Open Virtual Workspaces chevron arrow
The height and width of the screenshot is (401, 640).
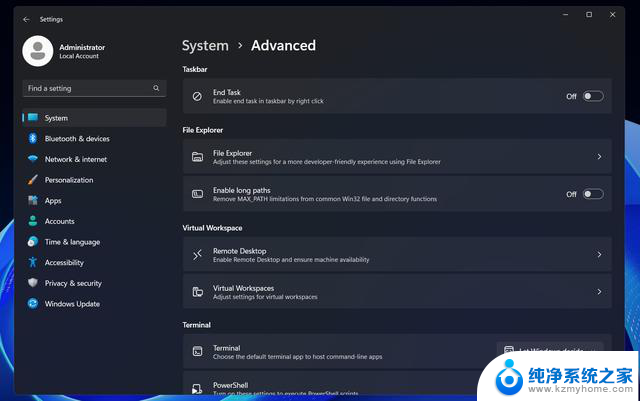pos(599,292)
